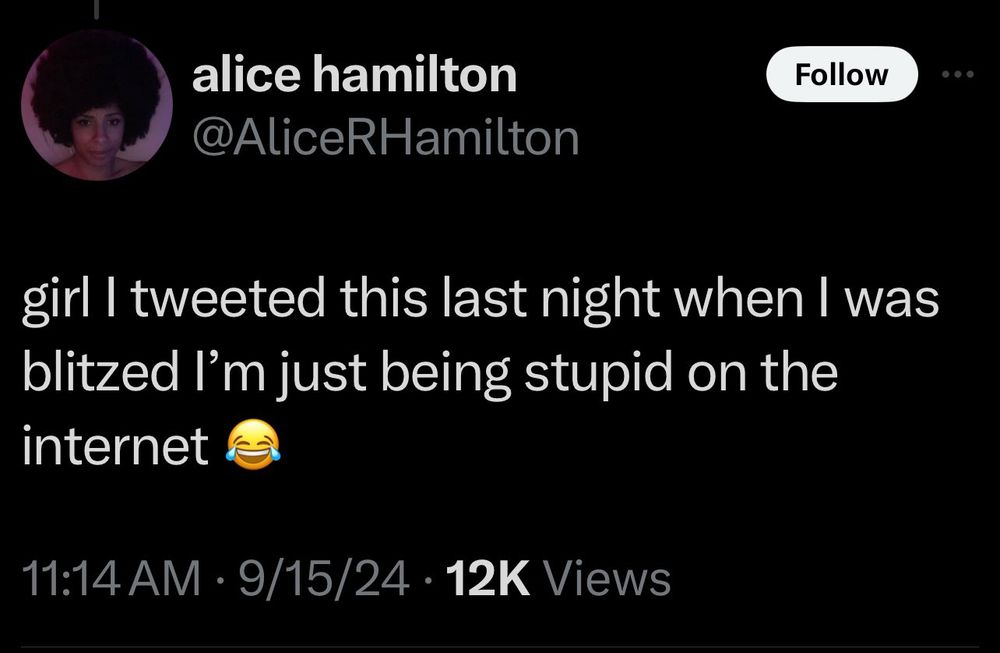Click the Follow button
The height and width of the screenshot is (653, 1000).
[x=842, y=73]
